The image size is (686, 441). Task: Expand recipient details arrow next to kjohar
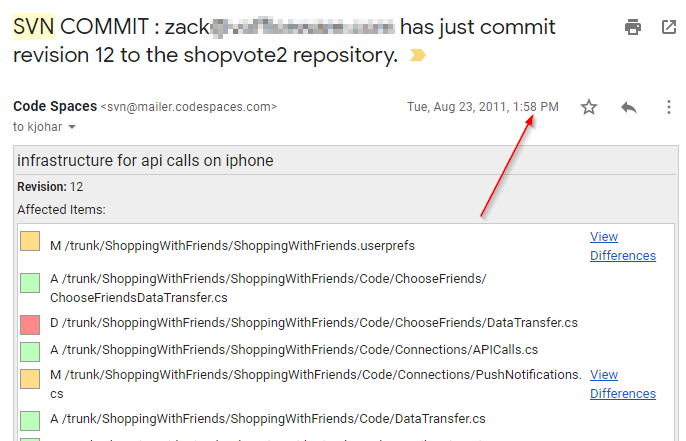(x=72, y=128)
